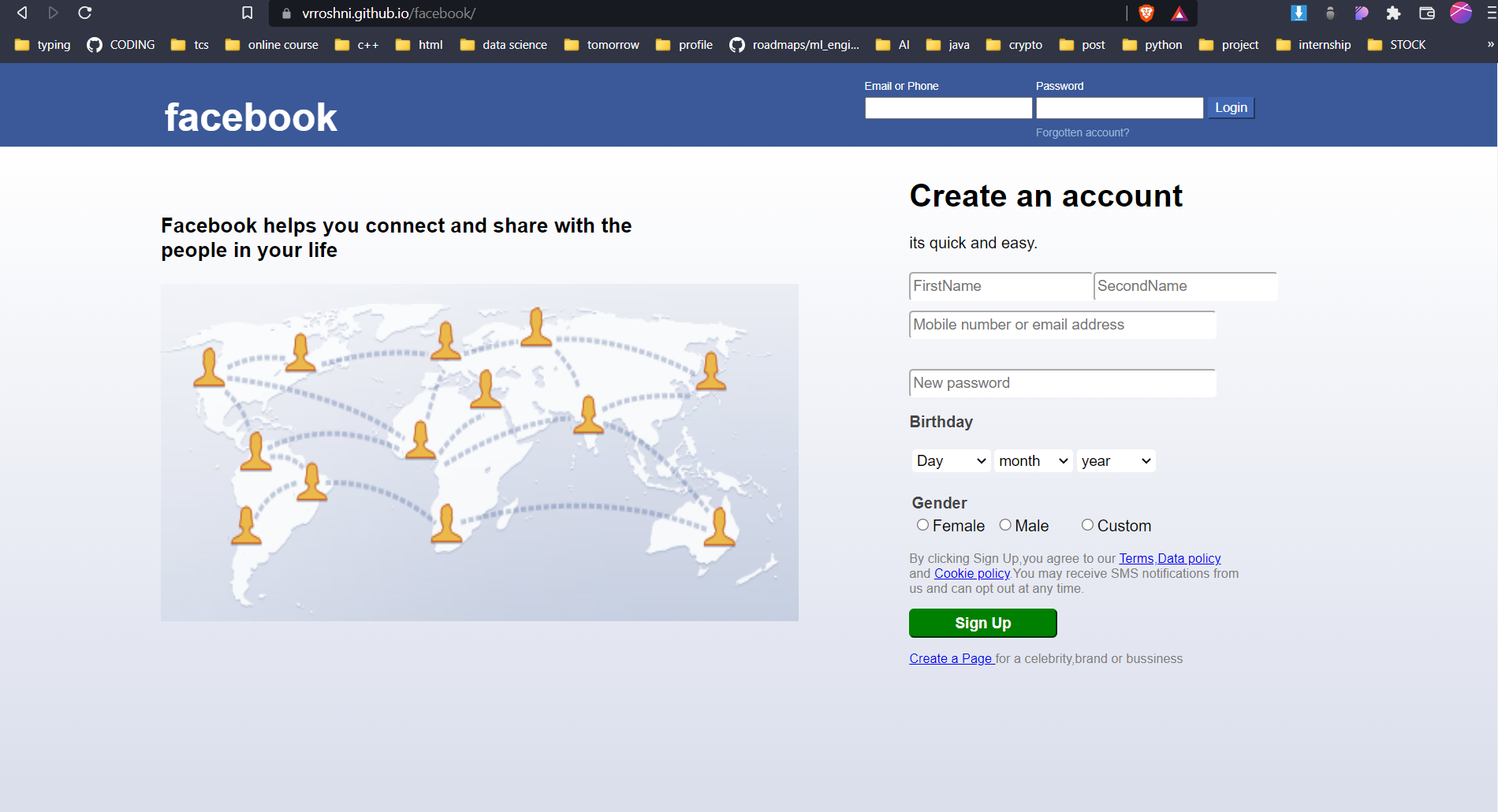This screenshot has width=1498, height=812.
Task: Expand the Day birthday dropdown
Action: (x=951, y=460)
